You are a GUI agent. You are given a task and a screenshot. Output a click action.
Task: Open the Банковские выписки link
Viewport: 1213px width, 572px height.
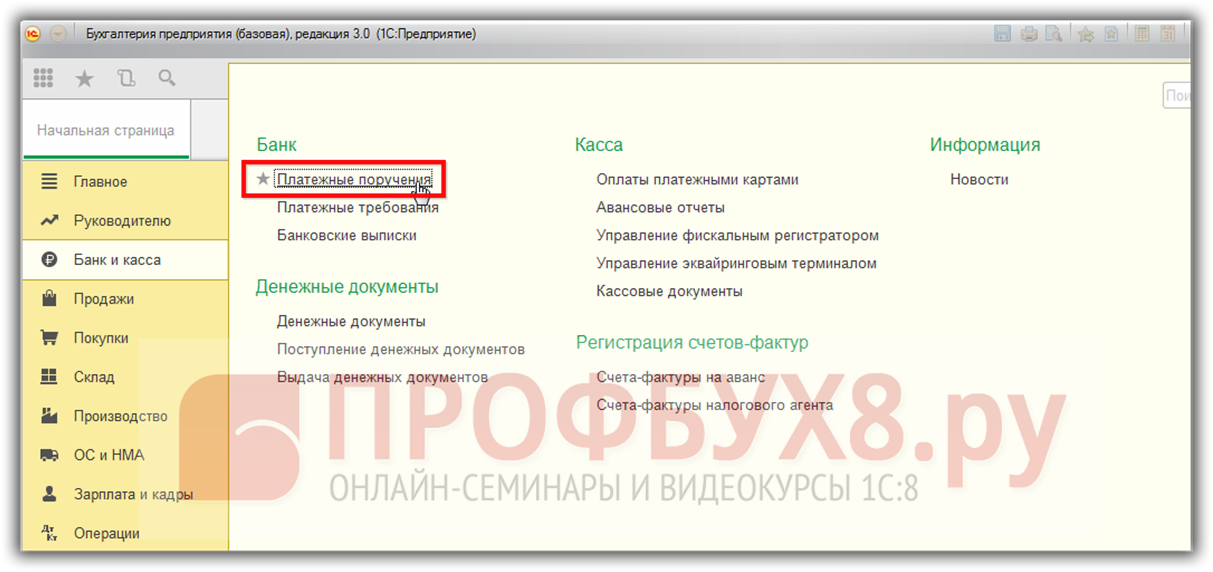pyautogui.click(x=346, y=236)
